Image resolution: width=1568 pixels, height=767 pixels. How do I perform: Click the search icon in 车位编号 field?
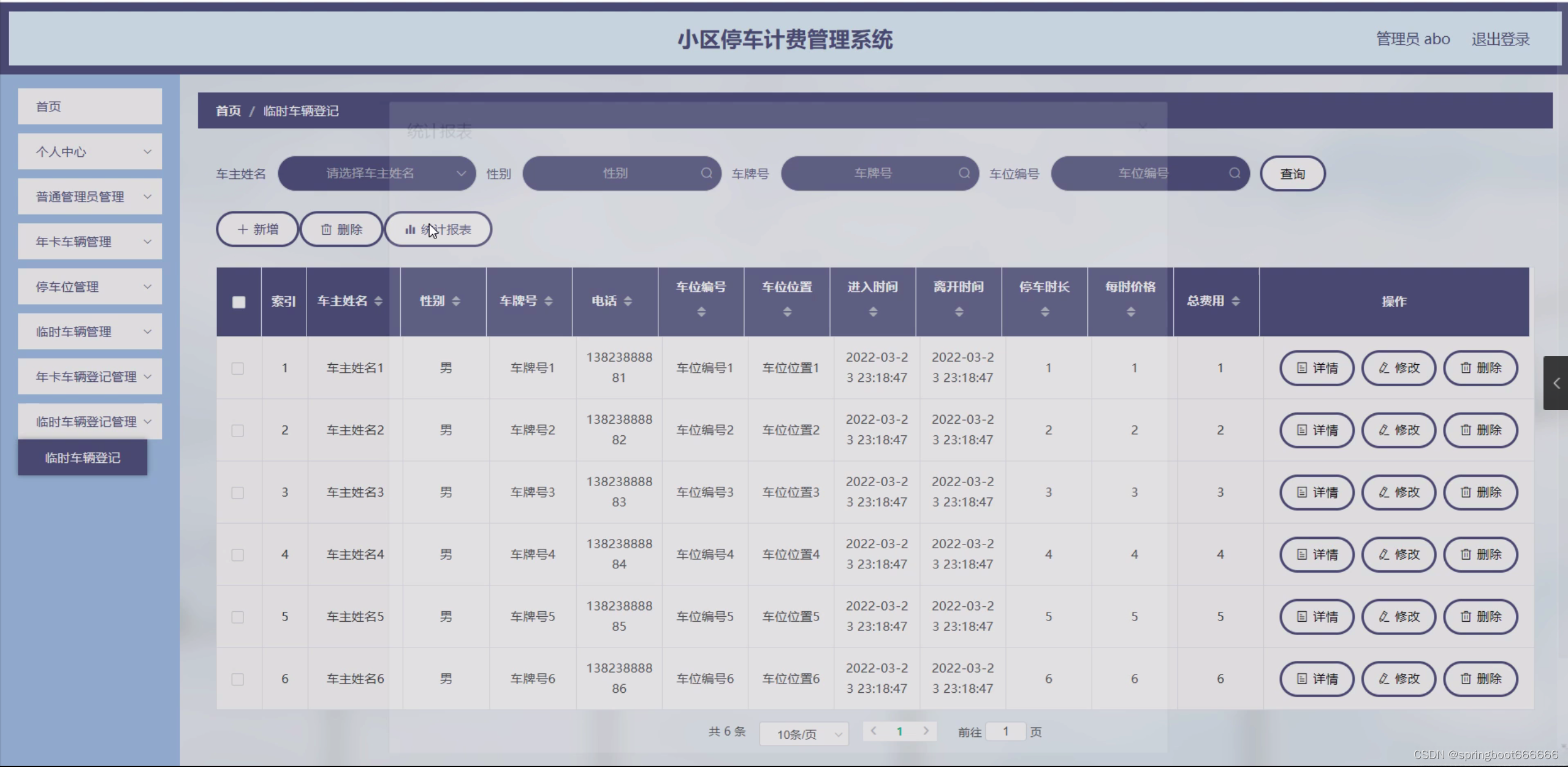(1235, 174)
